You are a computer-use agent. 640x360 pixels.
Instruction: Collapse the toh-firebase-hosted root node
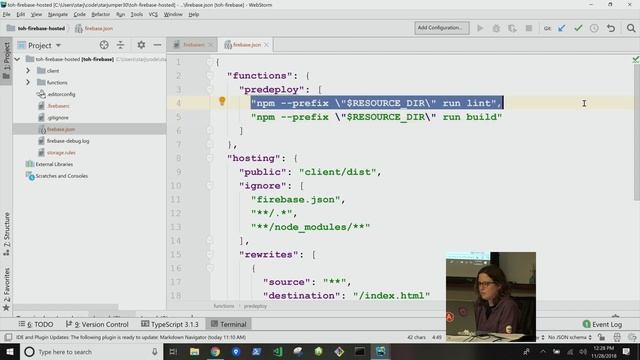pyautogui.click(x=17, y=59)
